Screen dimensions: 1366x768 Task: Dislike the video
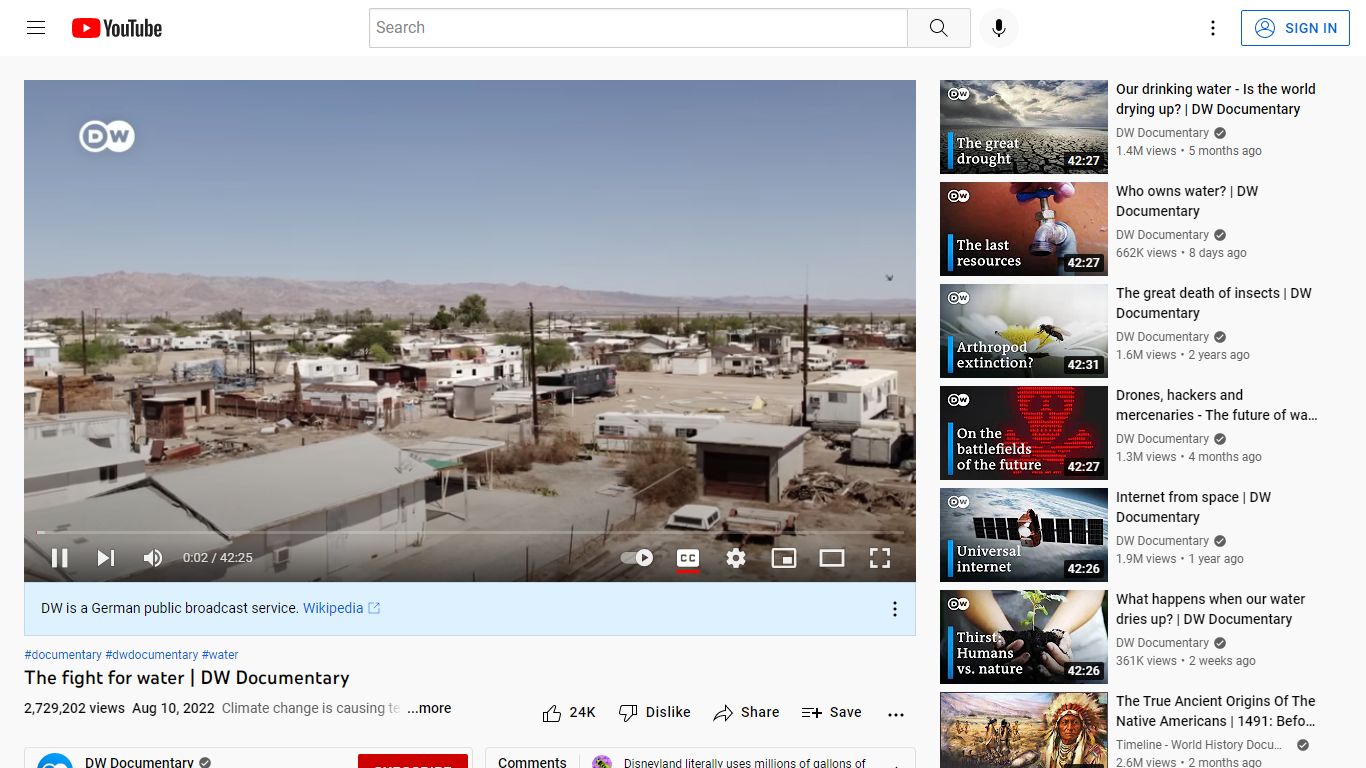click(x=655, y=712)
